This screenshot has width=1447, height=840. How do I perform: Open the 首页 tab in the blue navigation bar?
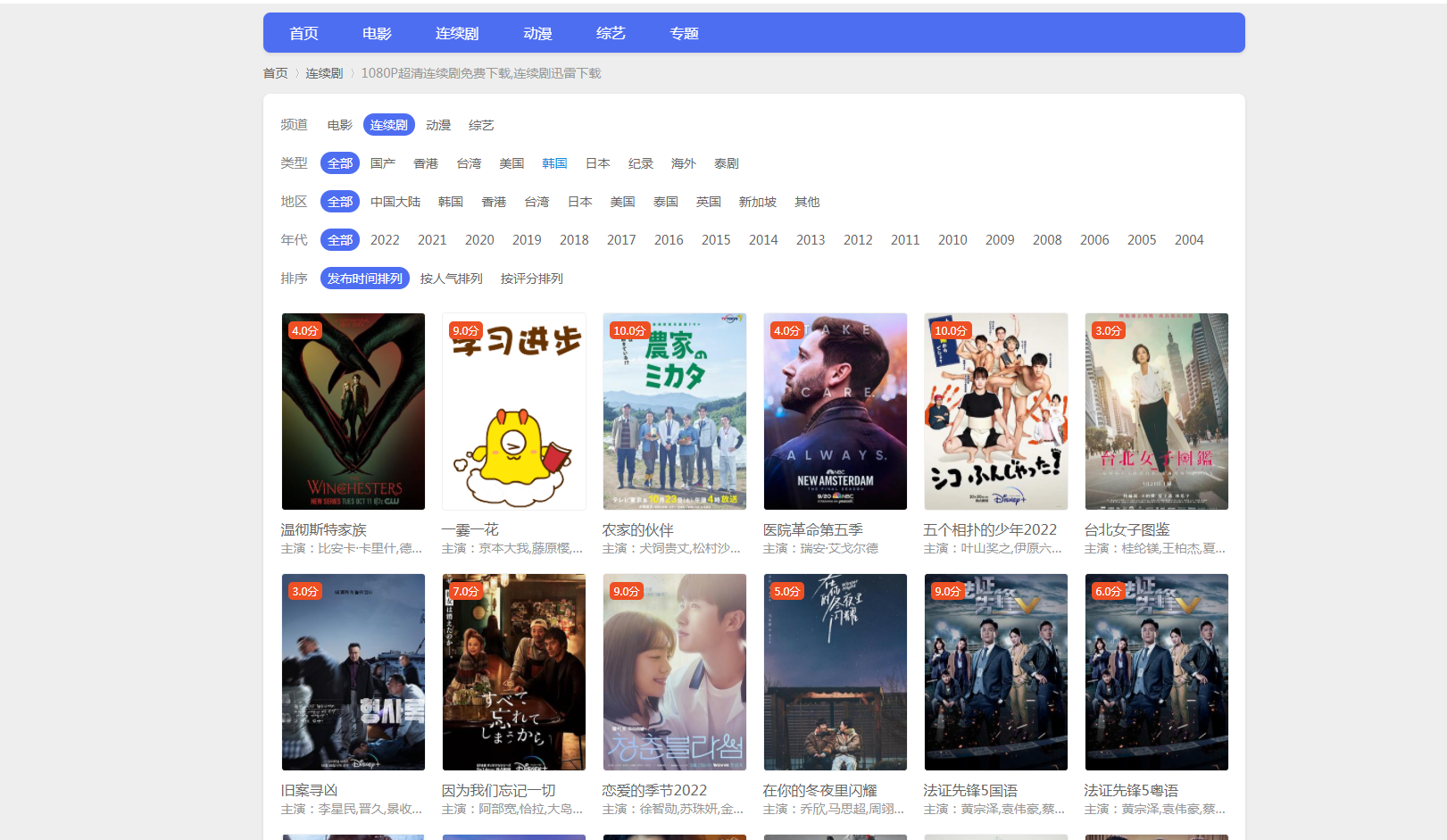(x=304, y=33)
